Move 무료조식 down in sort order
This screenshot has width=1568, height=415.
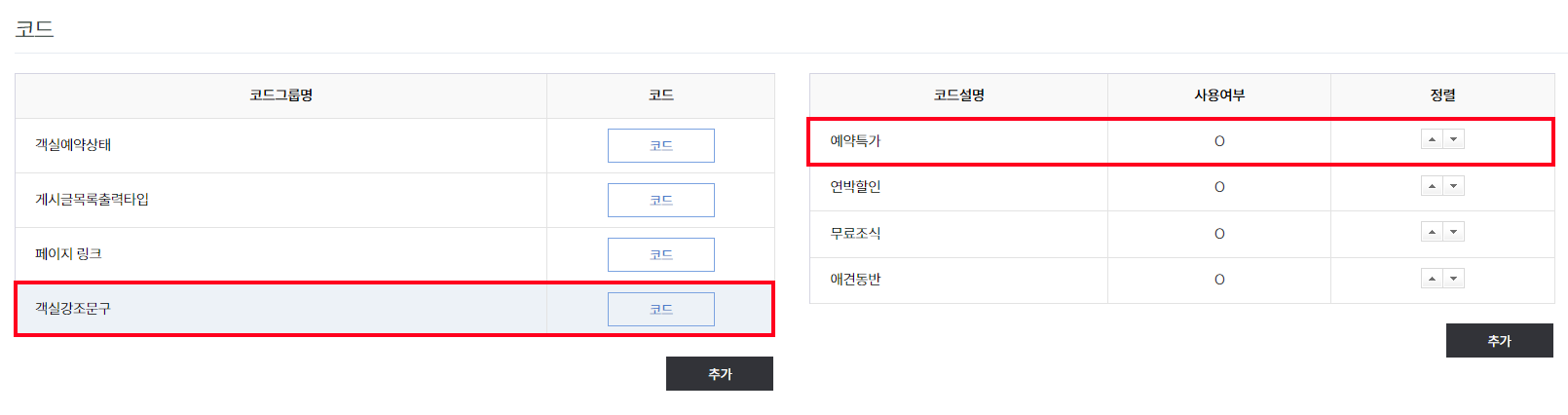[x=1454, y=232]
